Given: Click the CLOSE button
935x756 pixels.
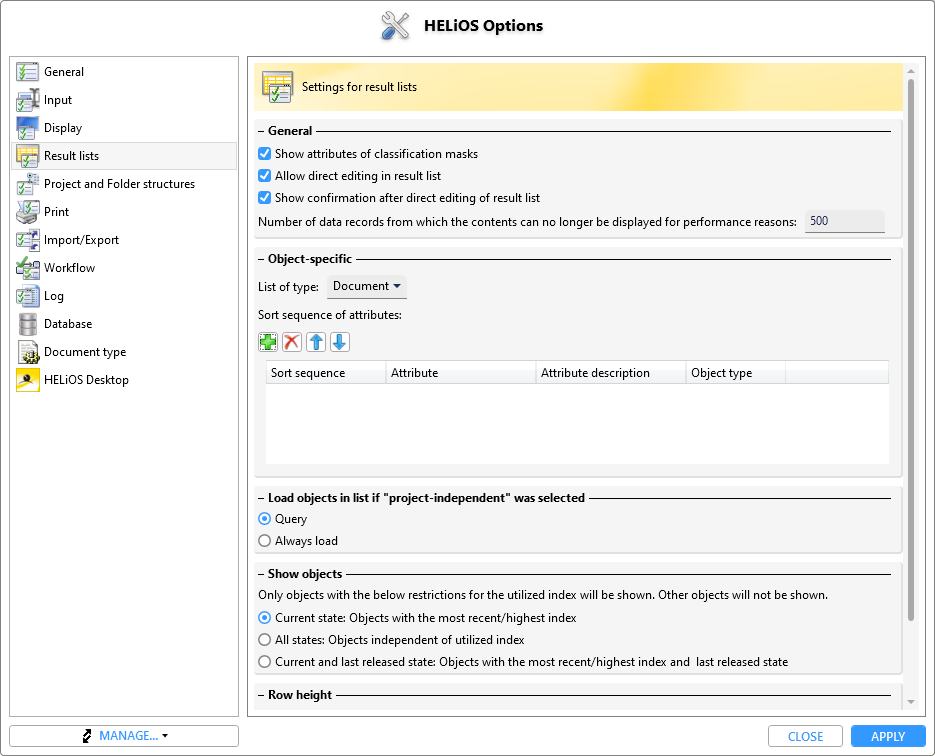Looking at the screenshot, I should [805, 736].
